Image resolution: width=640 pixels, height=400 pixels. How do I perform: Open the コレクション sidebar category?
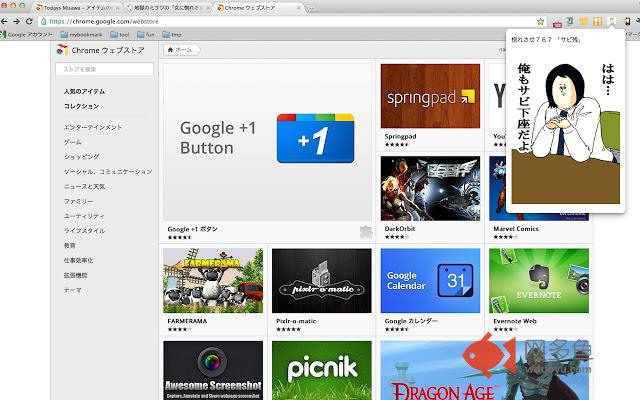(81, 106)
